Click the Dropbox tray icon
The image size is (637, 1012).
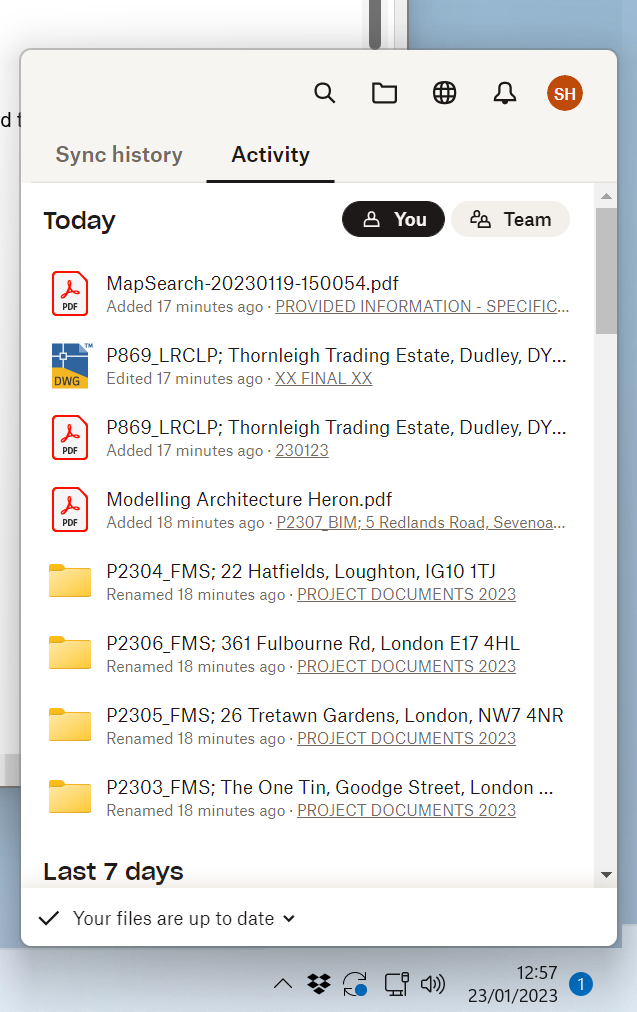tap(318, 984)
